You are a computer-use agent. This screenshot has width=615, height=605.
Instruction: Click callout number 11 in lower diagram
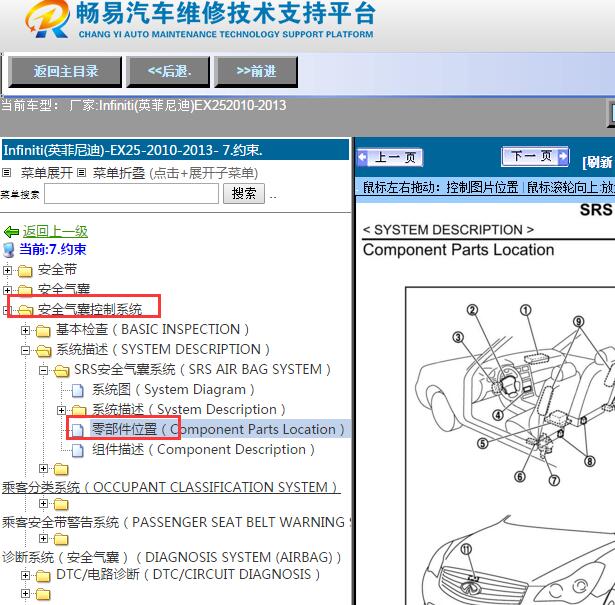pyautogui.click(x=466, y=549)
